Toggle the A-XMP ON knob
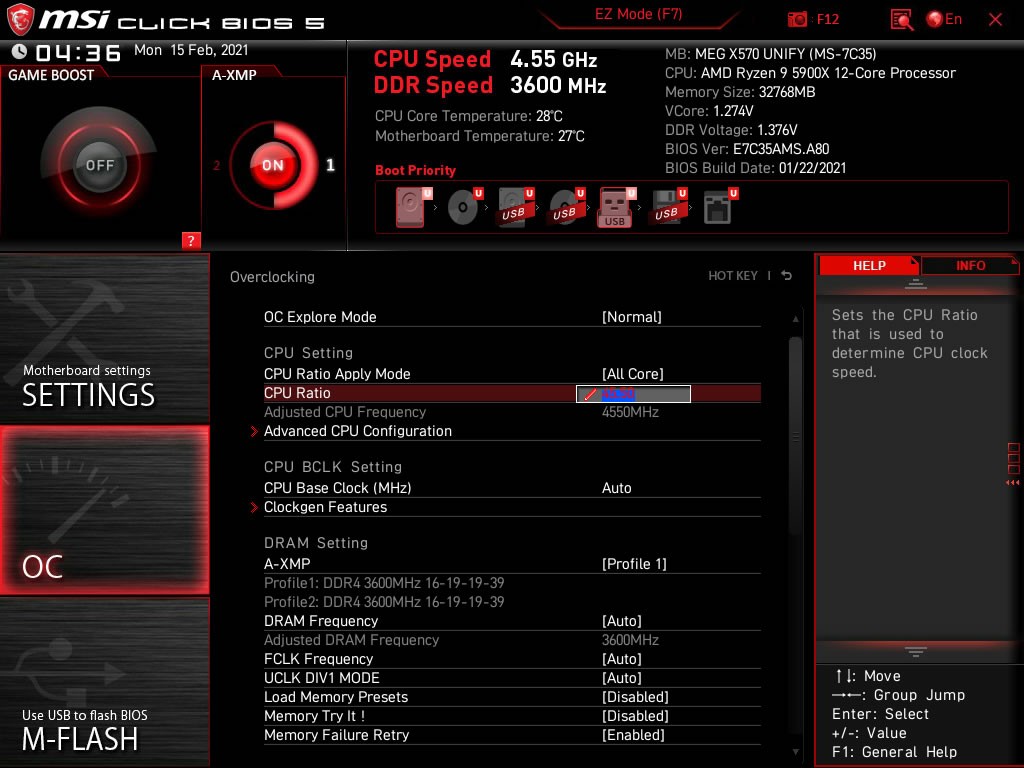Image resolution: width=1024 pixels, height=768 pixels. (274, 165)
